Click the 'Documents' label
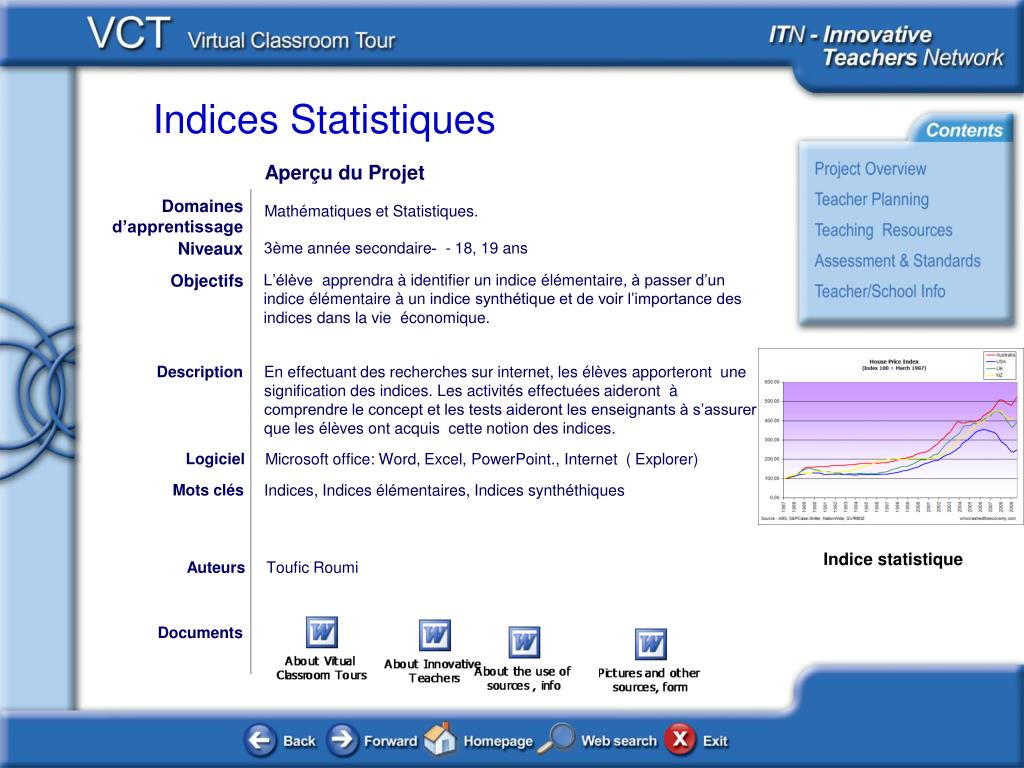1024x768 pixels. pyautogui.click(x=200, y=633)
